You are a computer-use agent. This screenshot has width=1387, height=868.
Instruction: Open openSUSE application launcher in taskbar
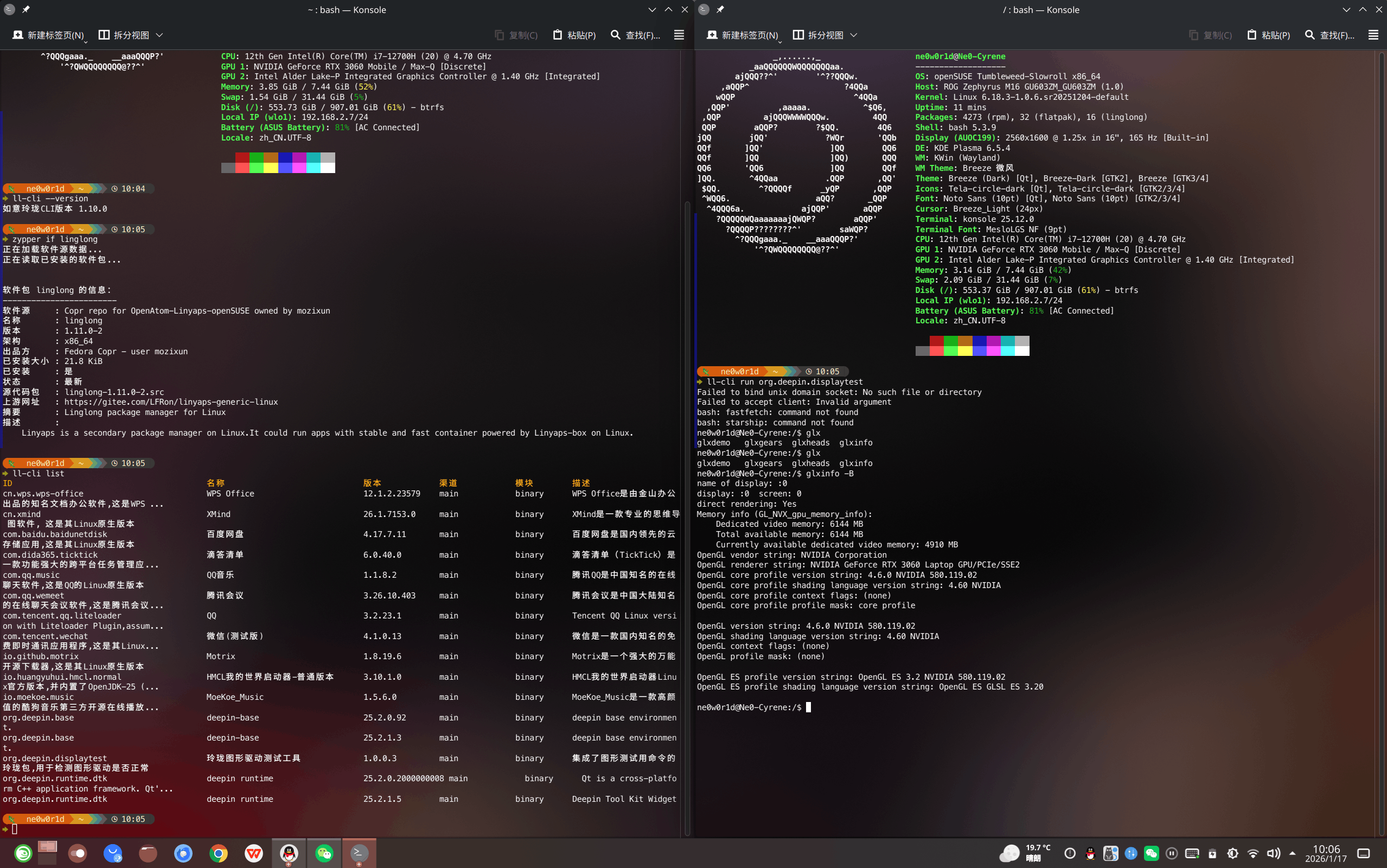click(x=23, y=853)
